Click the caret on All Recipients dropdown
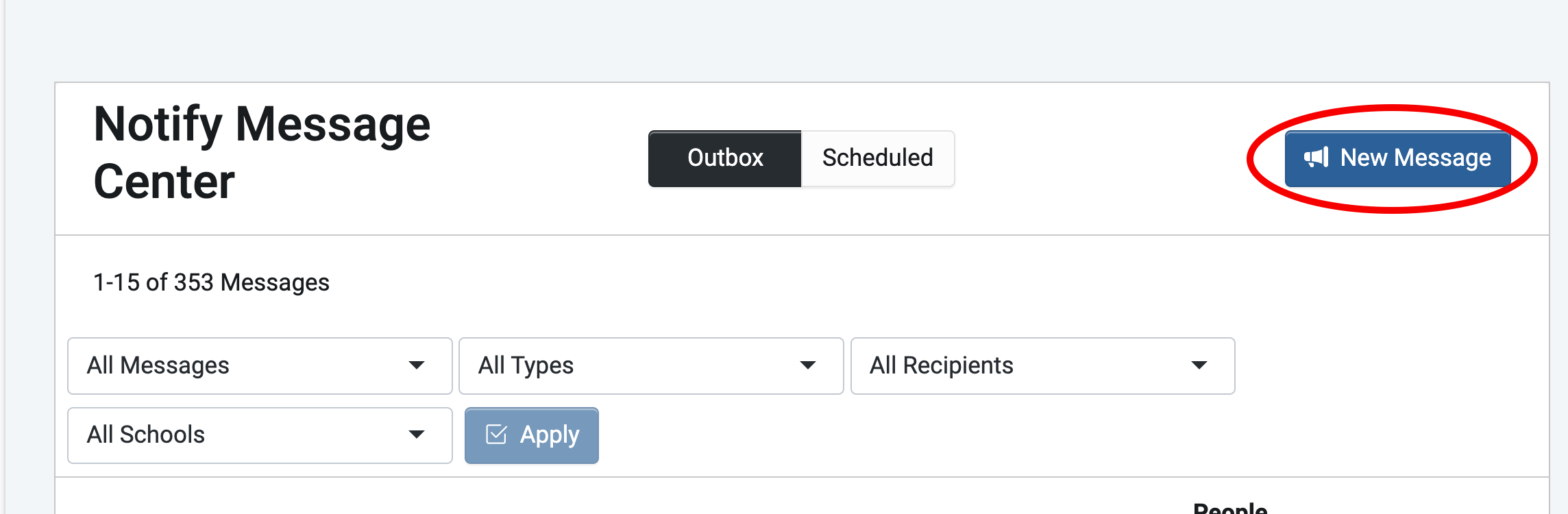Image resolution: width=1568 pixels, height=514 pixels. [x=1199, y=365]
